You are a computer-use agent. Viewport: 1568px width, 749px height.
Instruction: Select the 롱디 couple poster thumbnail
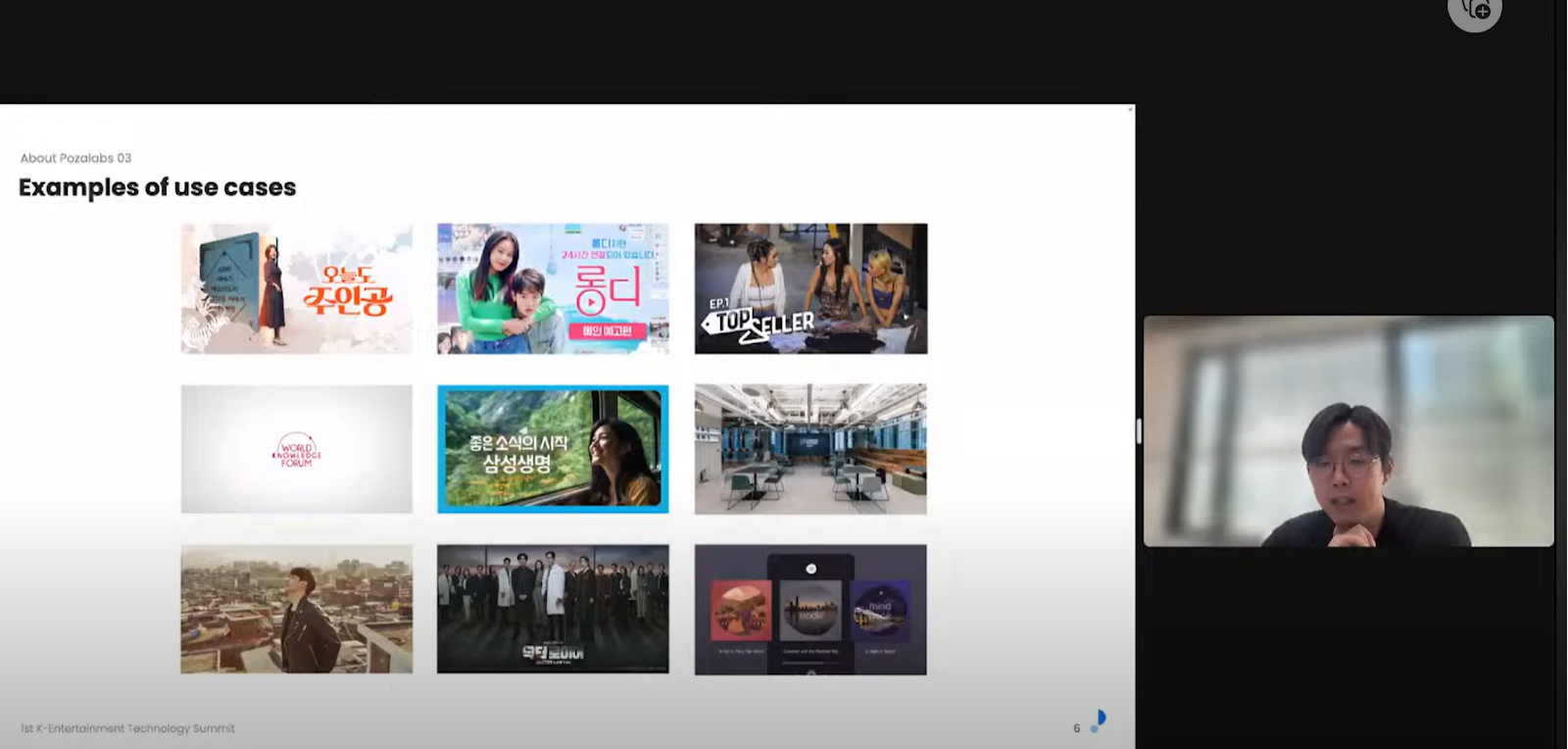click(553, 288)
